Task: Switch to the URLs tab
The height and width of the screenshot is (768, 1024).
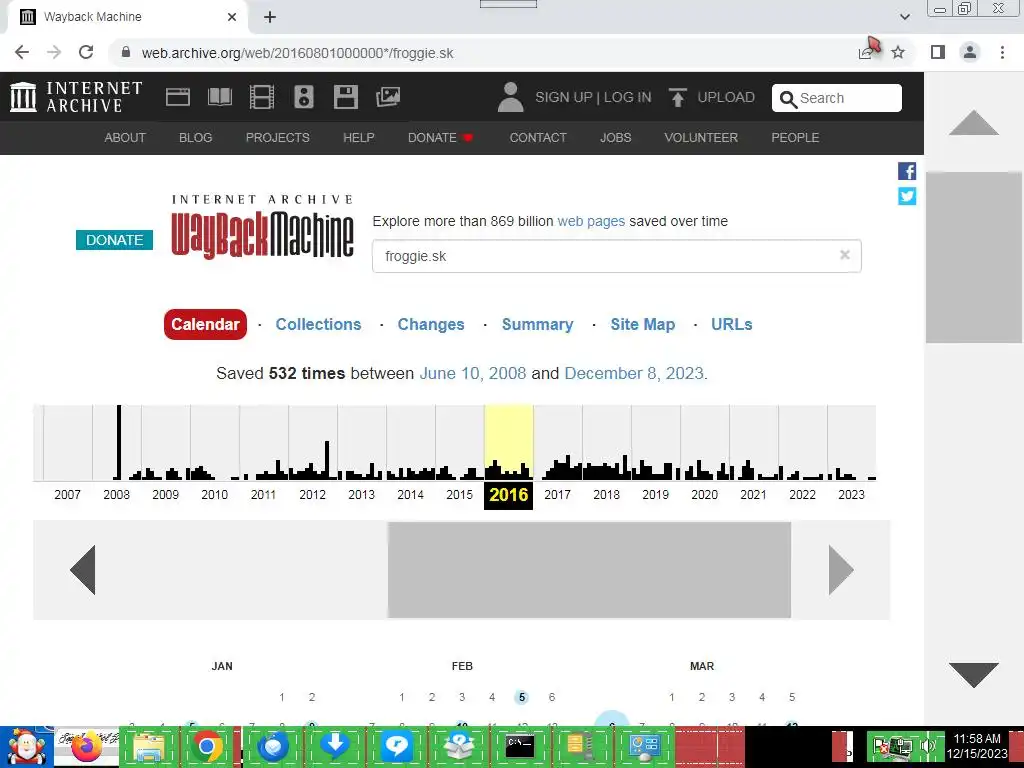Action: [731, 325]
